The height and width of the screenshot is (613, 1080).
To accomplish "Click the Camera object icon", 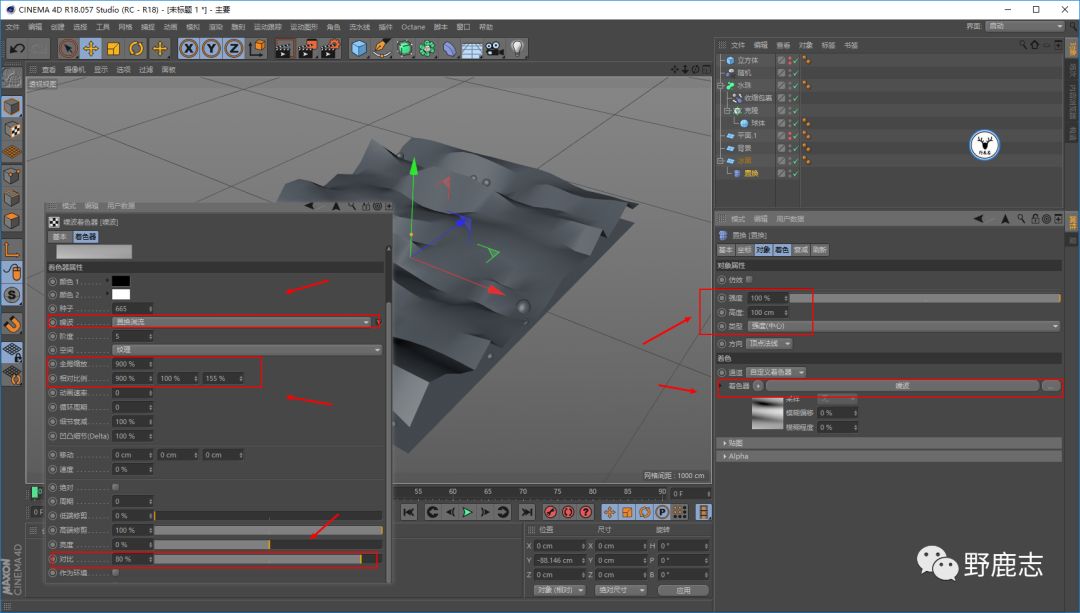I will coord(494,48).
